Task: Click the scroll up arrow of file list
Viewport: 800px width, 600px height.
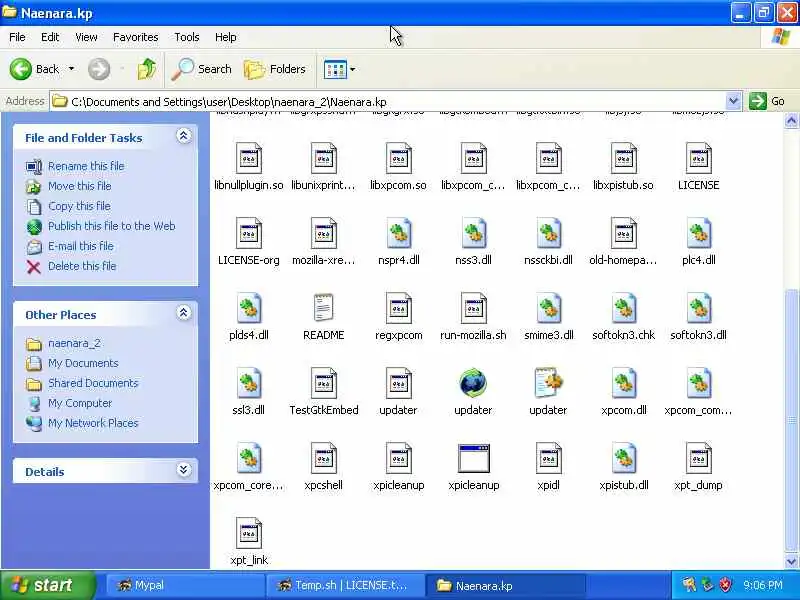Action: click(x=791, y=120)
